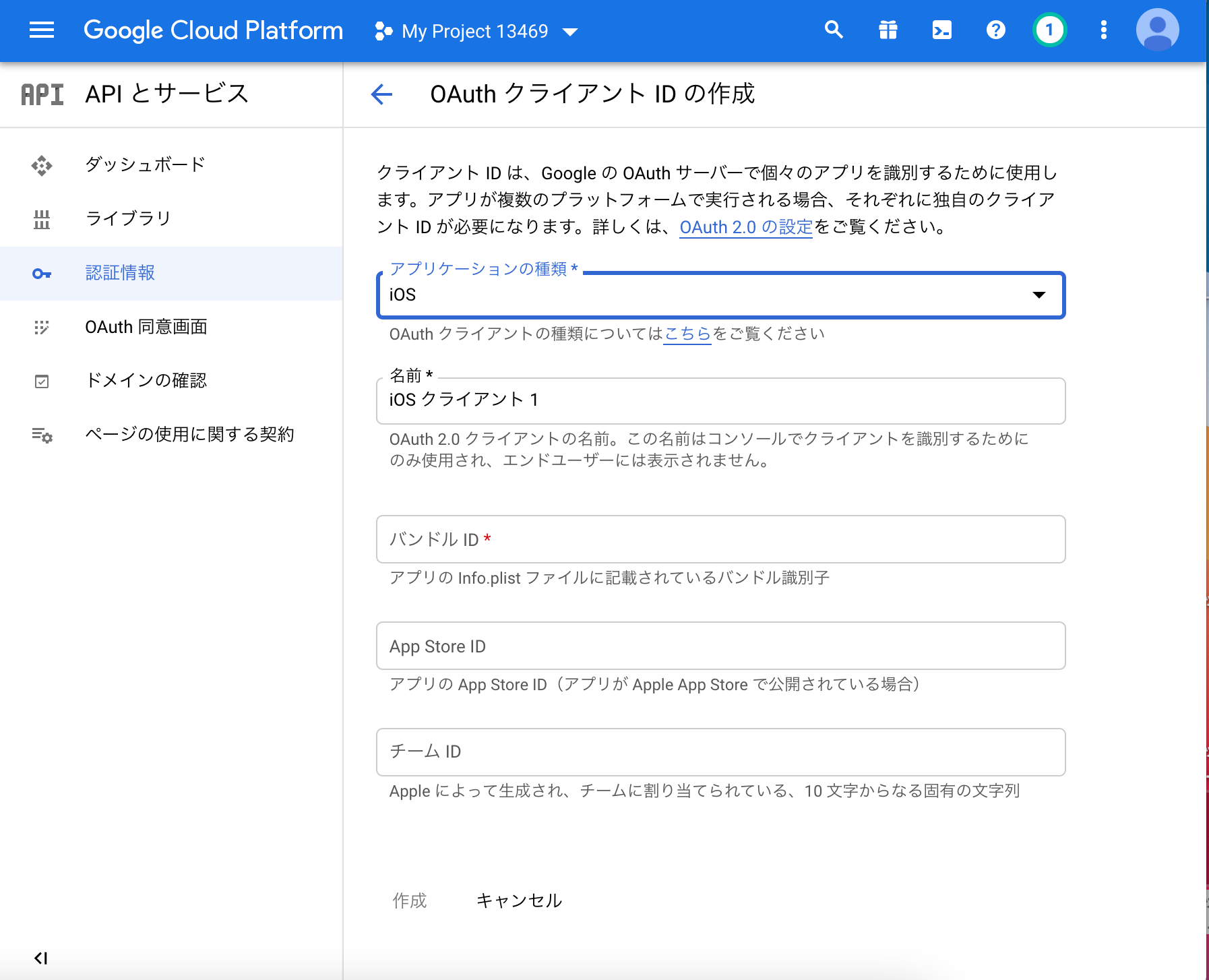View the notifications badge showing 1

pyautogui.click(x=1049, y=30)
